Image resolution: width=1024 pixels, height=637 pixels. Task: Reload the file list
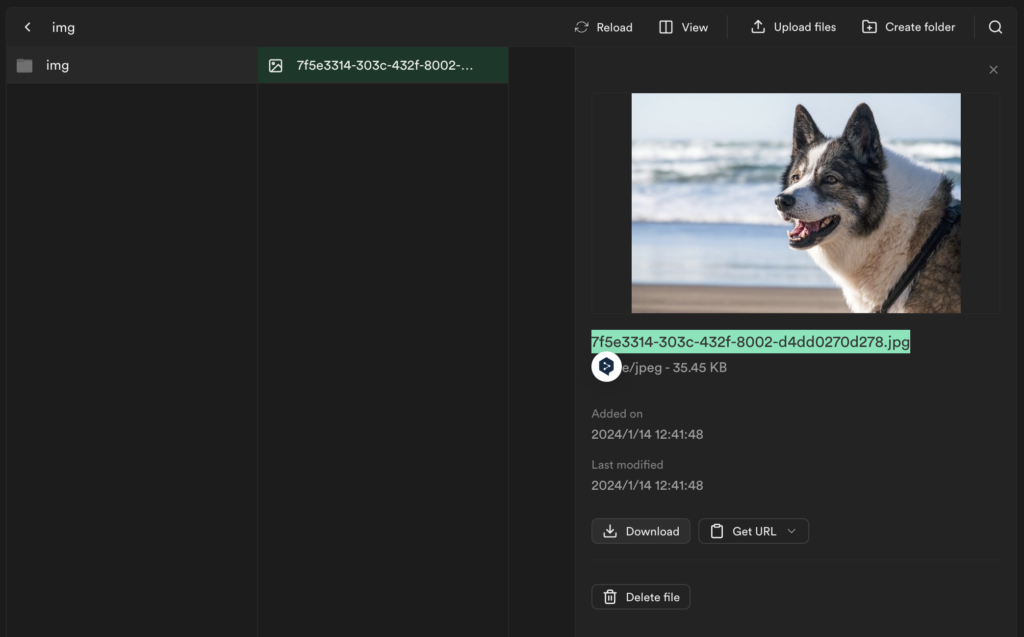(603, 27)
